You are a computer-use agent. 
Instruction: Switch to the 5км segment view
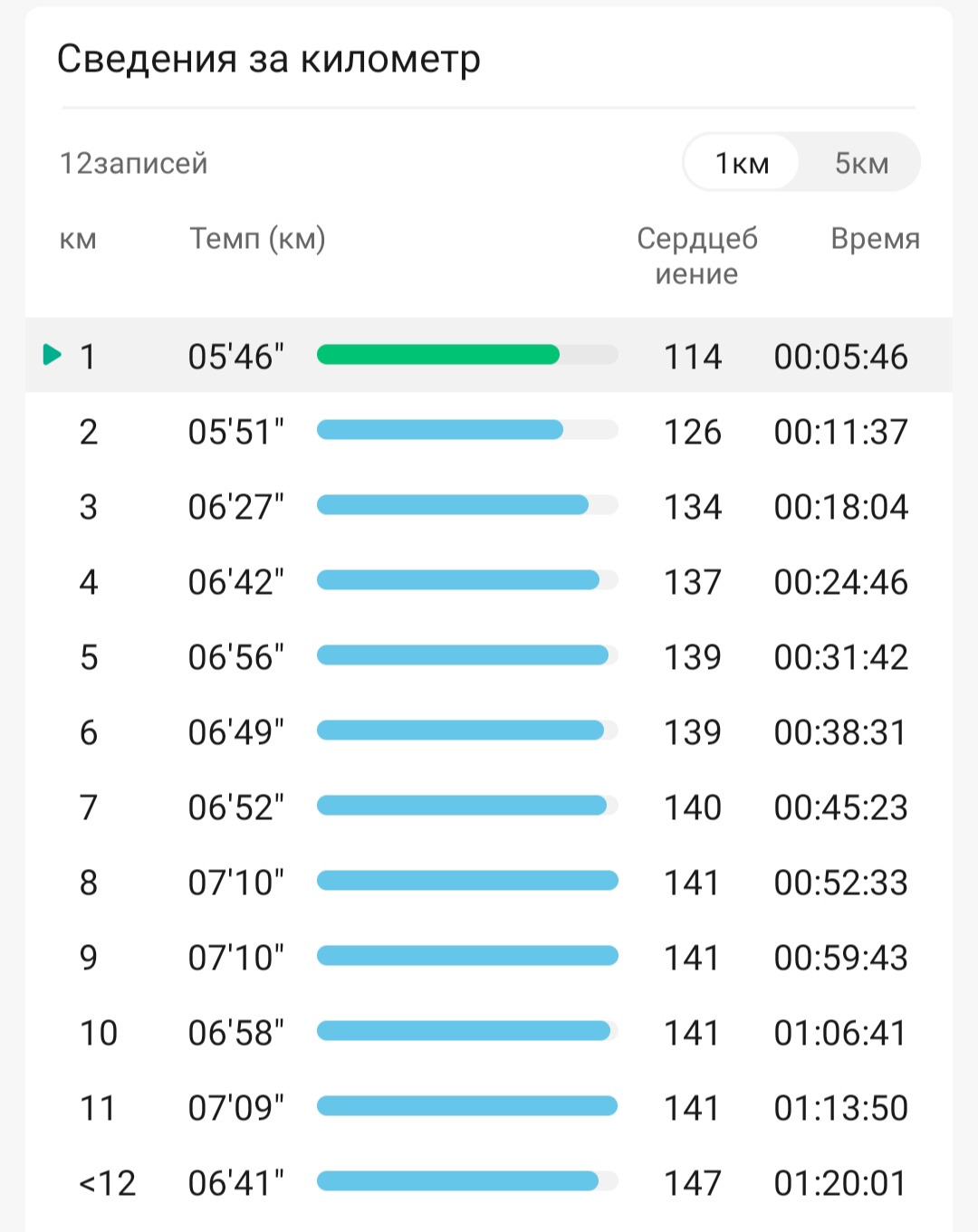click(x=861, y=163)
